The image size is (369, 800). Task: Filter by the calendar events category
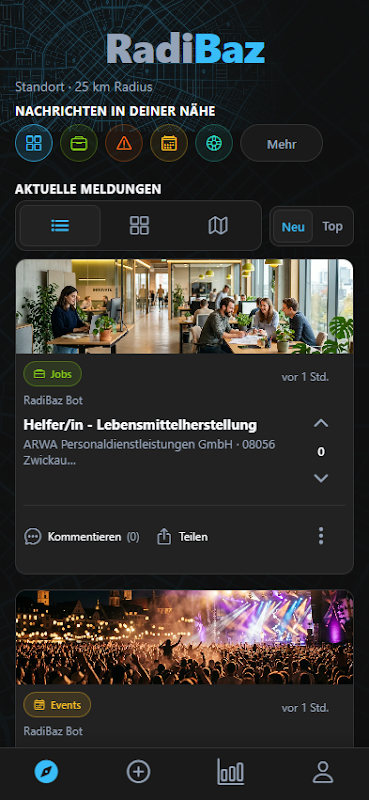[x=169, y=143]
